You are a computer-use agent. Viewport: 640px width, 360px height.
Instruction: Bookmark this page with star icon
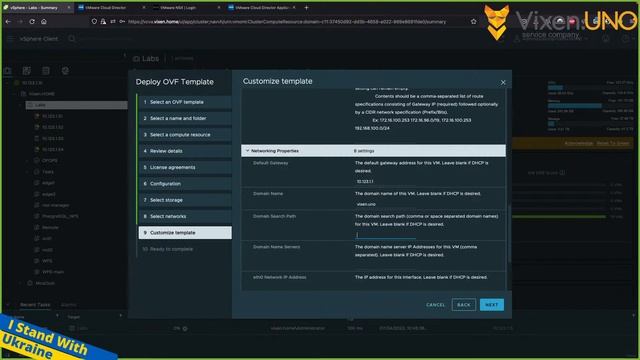[473, 22]
